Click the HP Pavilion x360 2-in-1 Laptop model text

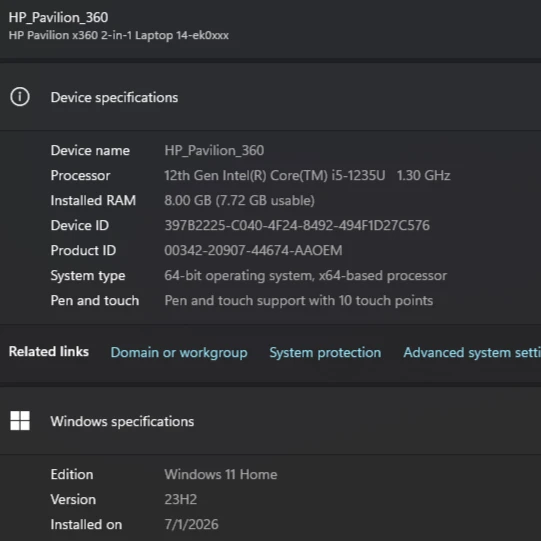pos(119,35)
